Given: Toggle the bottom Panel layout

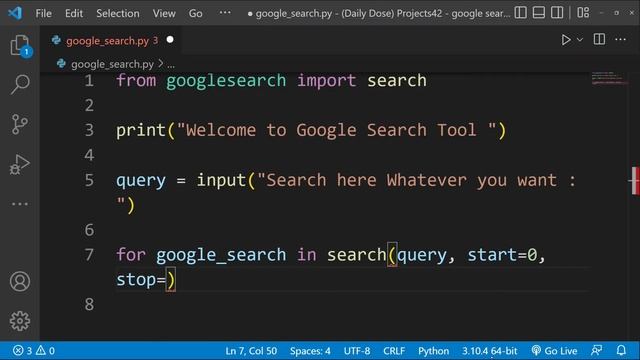Looking at the screenshot, I should 539,13.
